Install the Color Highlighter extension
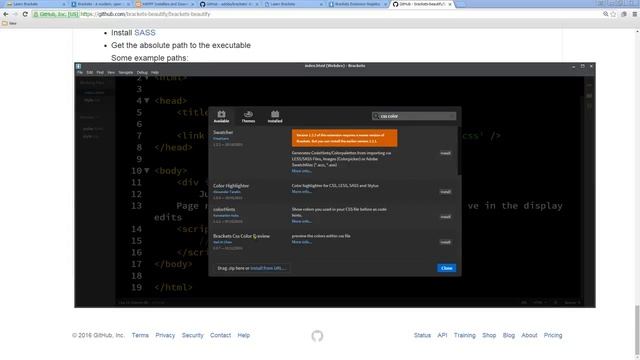 coord(445,192)
